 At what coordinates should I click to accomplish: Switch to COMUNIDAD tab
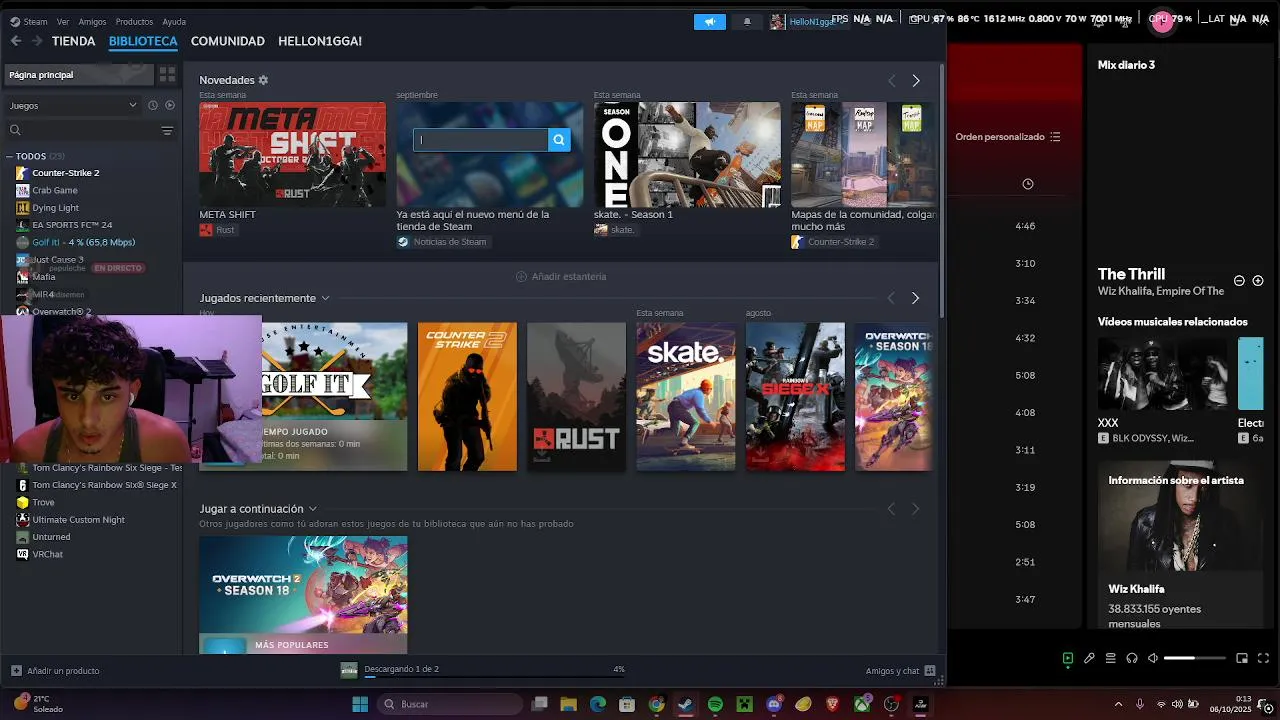pyautogui.click(x=228, y=41)
